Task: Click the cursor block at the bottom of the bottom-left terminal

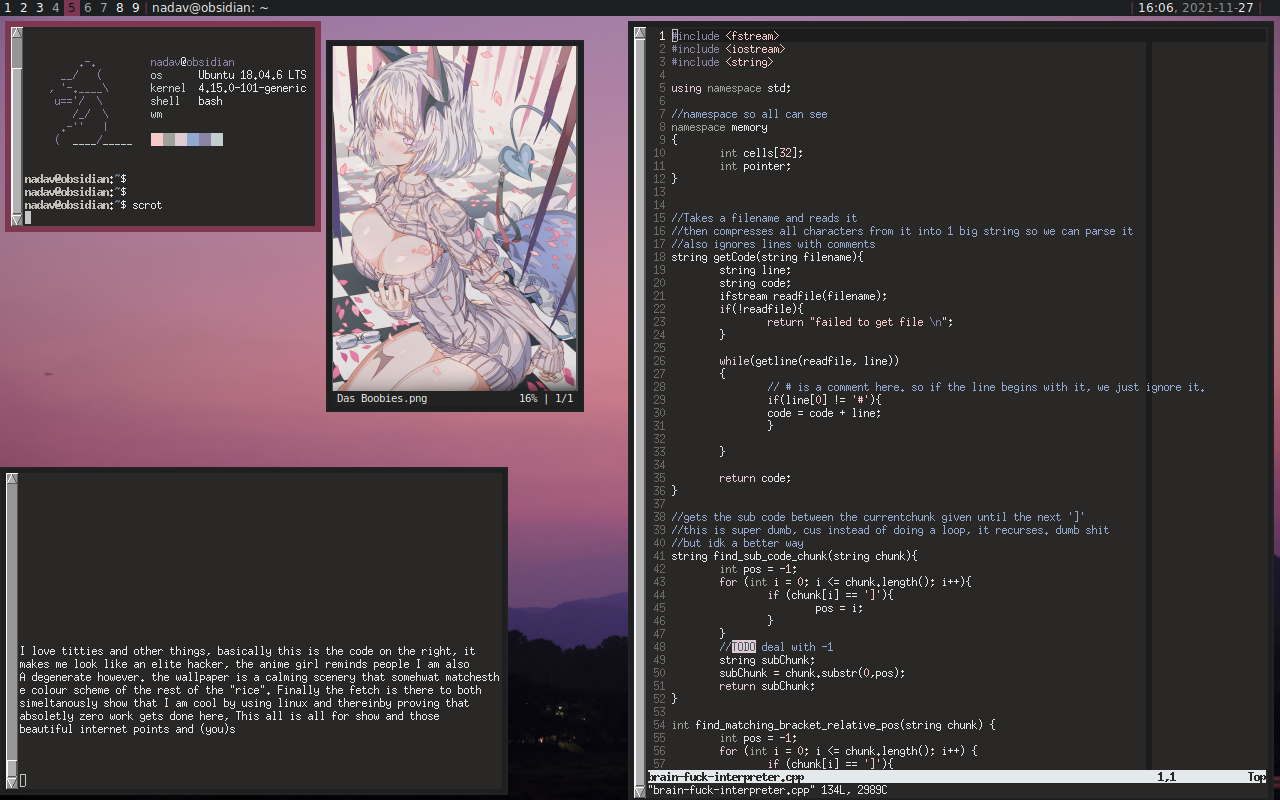Action: (x=23, y=781)
